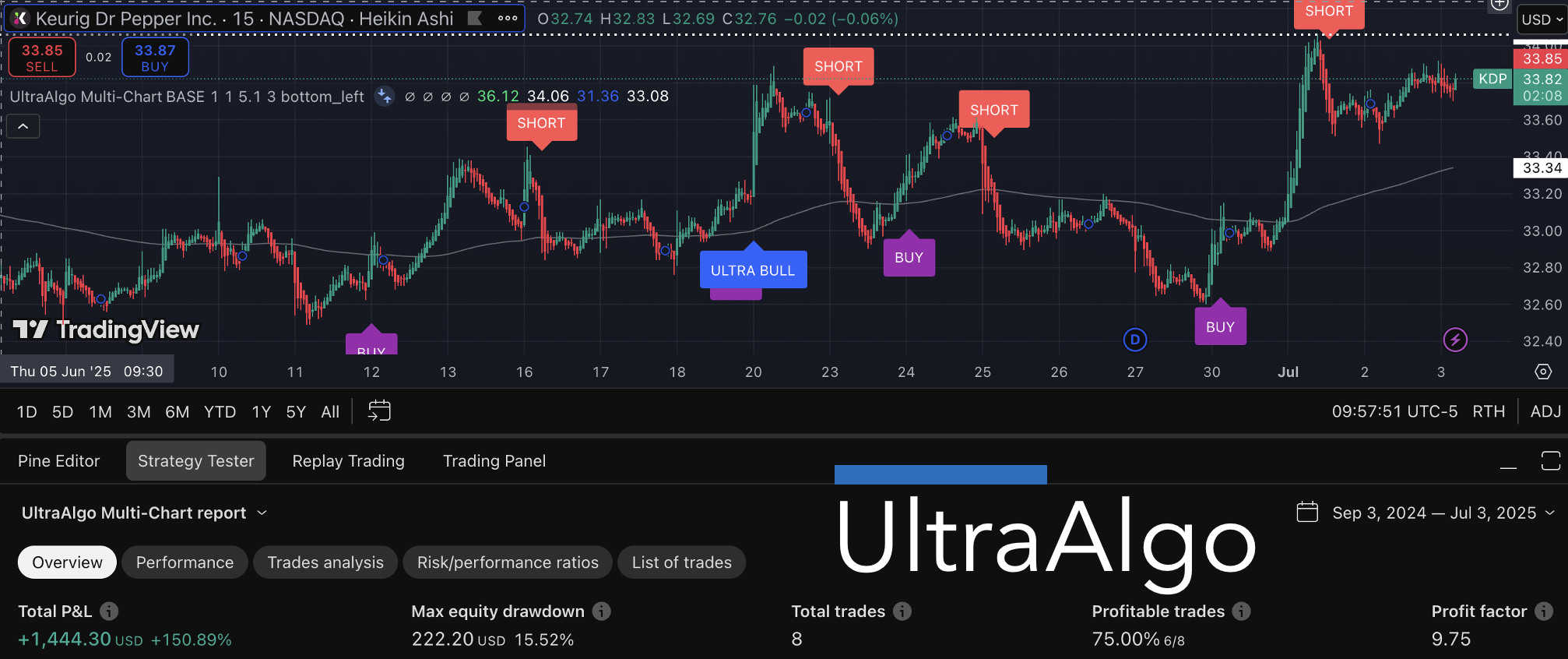Click the SHORT label near June 23
This screenshot has width=1568, height=659.
coord(838,67)
